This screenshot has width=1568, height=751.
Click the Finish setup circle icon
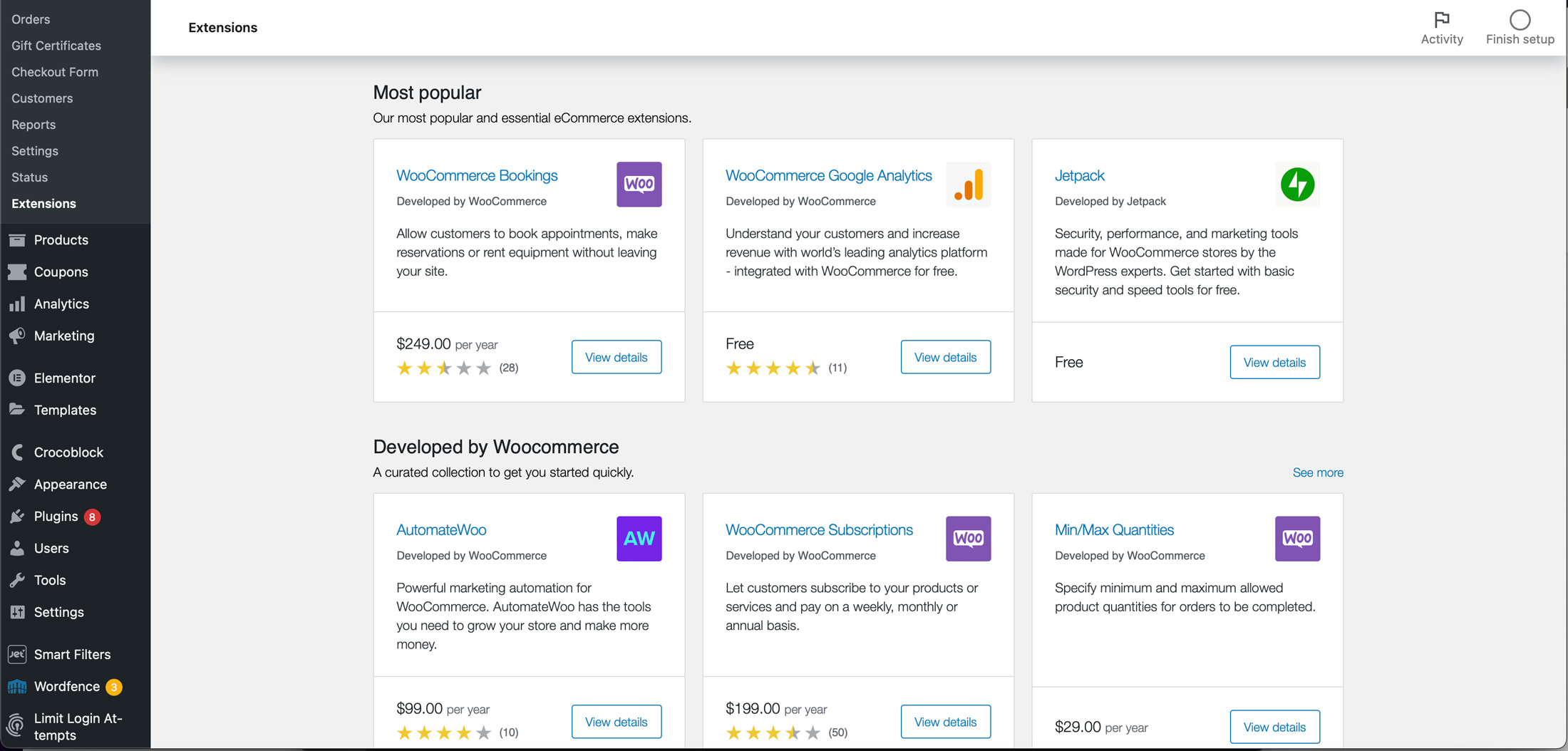pyautogui.click(x=1520, y=19)
